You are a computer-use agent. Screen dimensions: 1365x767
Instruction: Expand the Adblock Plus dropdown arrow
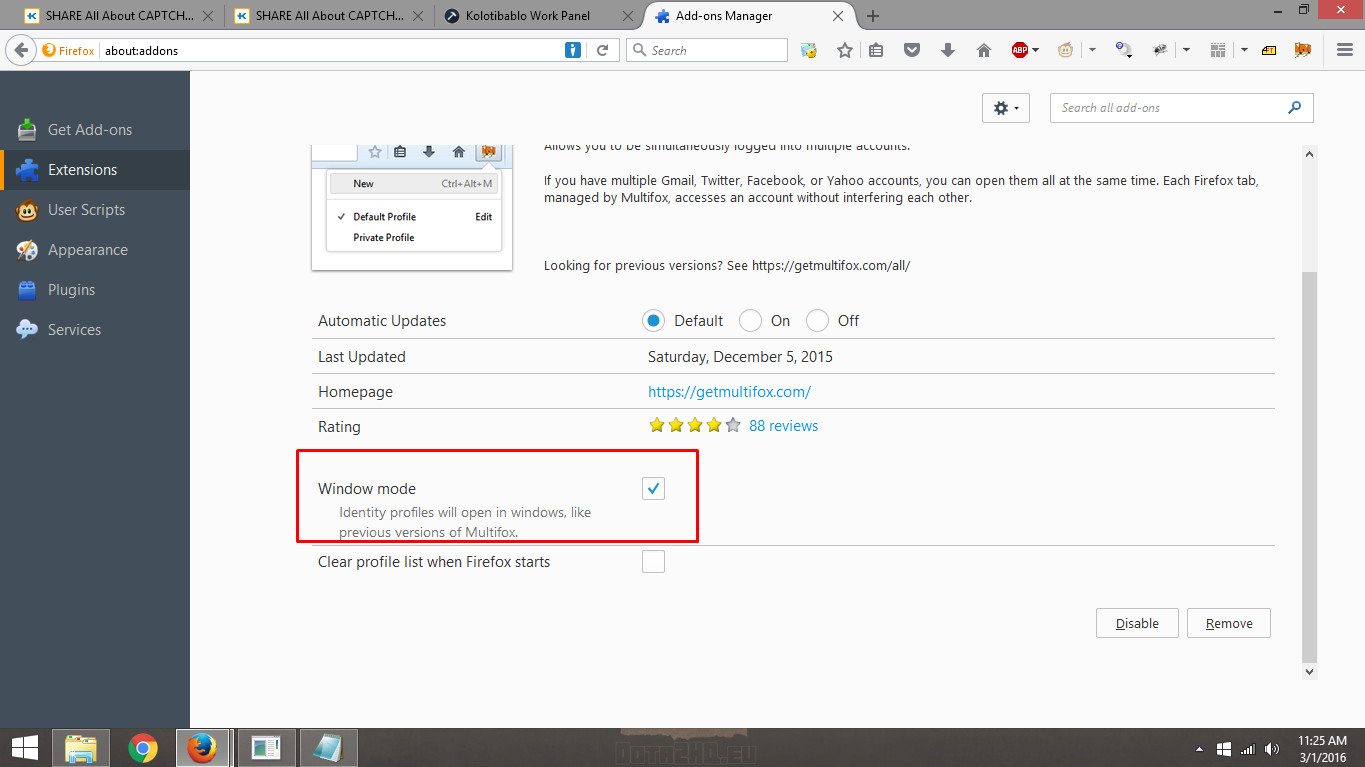[x=1036, y=50]
